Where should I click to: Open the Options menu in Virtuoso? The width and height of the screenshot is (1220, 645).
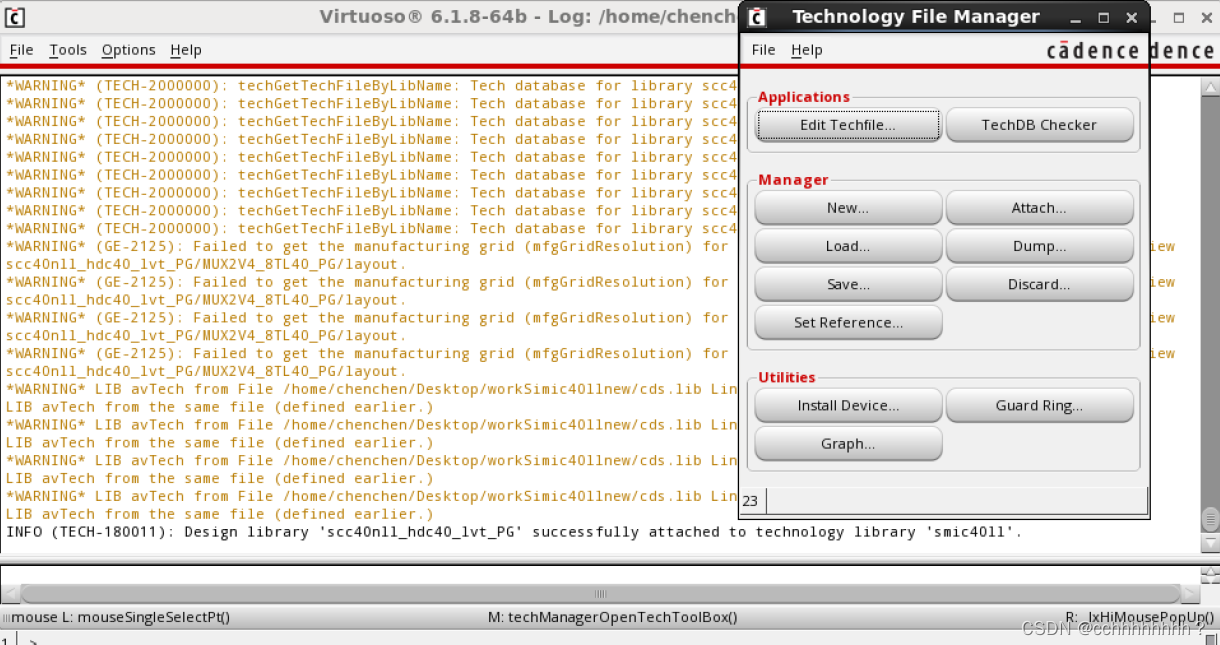pos(128,50)
